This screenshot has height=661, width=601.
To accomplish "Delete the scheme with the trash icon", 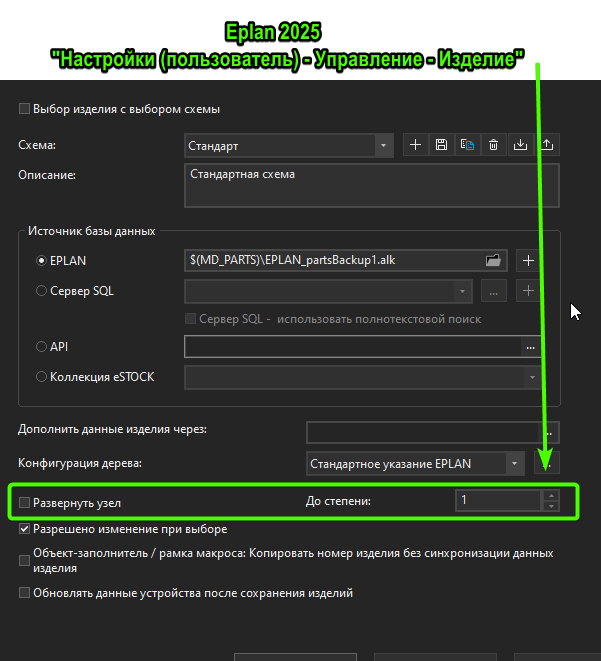I will tap(494, 145).
